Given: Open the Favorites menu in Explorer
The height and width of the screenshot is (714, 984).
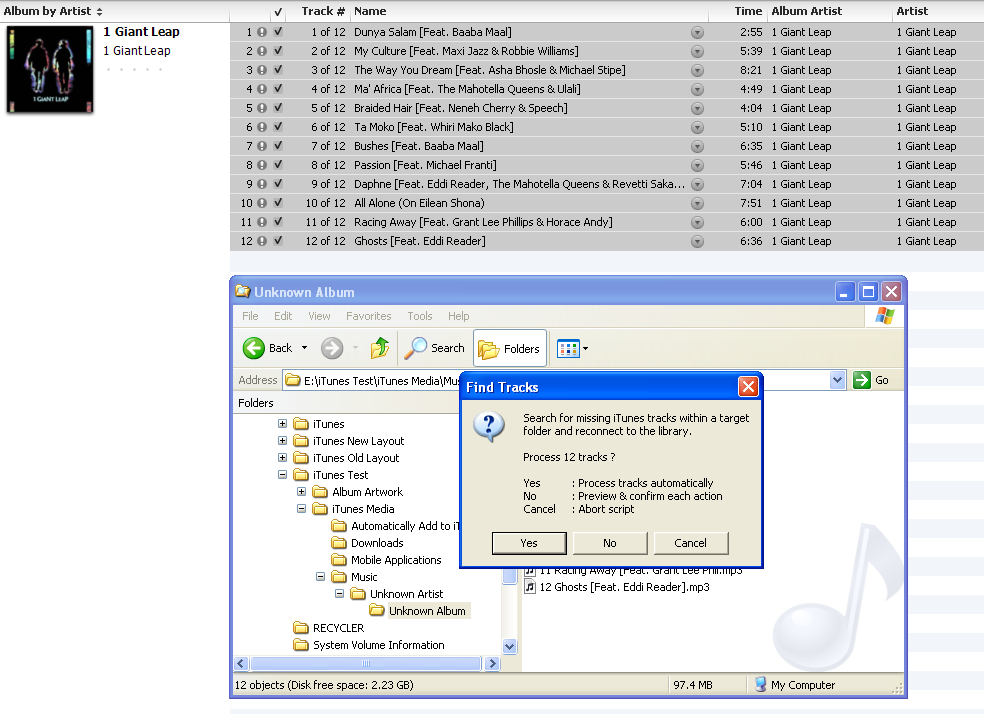Looking at the screenshot, I should (368, 316).
